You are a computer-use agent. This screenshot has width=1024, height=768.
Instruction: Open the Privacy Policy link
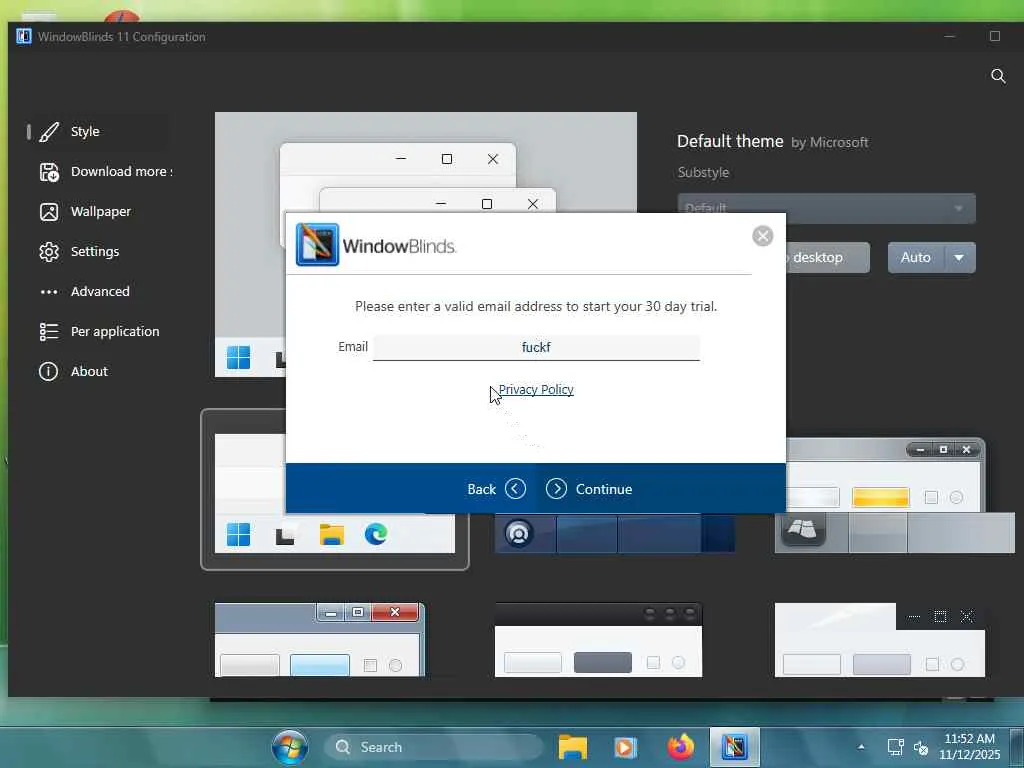coord(536,389)
